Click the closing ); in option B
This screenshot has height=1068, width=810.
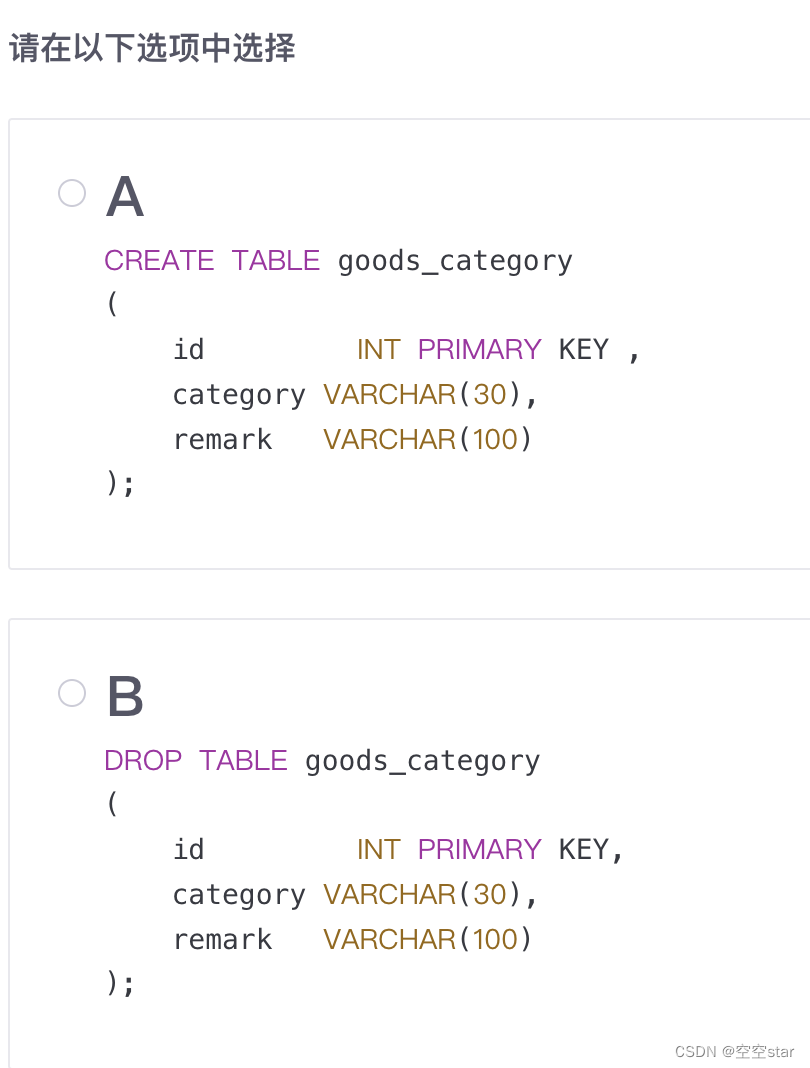121,984
